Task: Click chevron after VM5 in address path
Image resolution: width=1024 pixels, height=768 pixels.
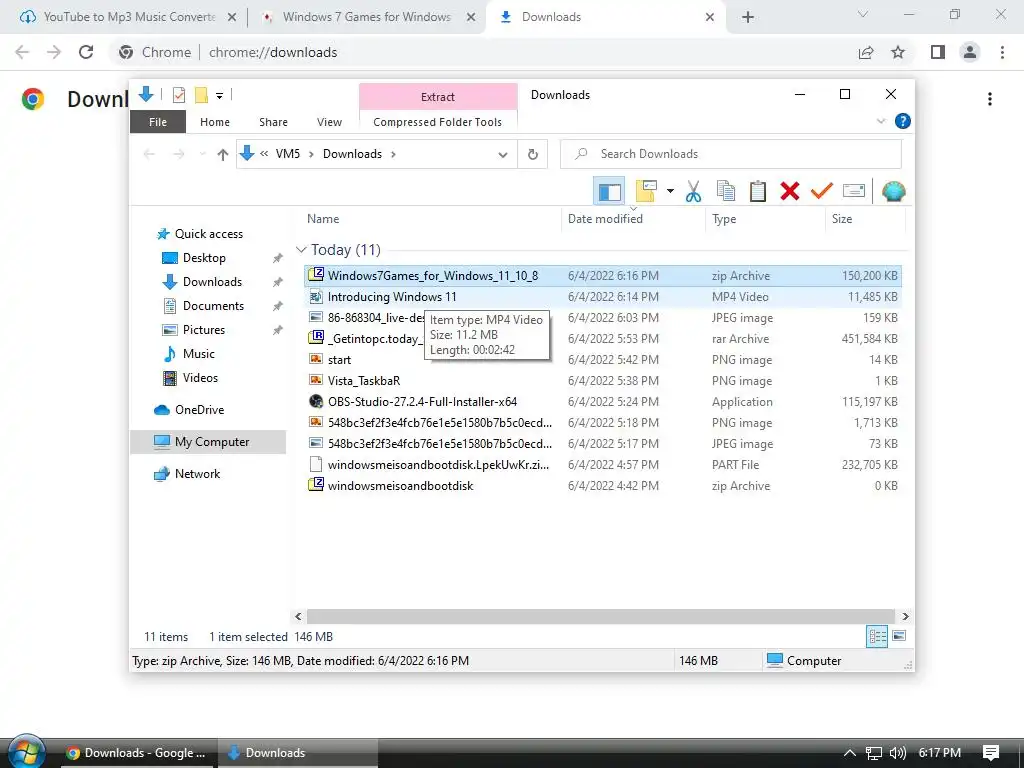Action: (311, 154)
